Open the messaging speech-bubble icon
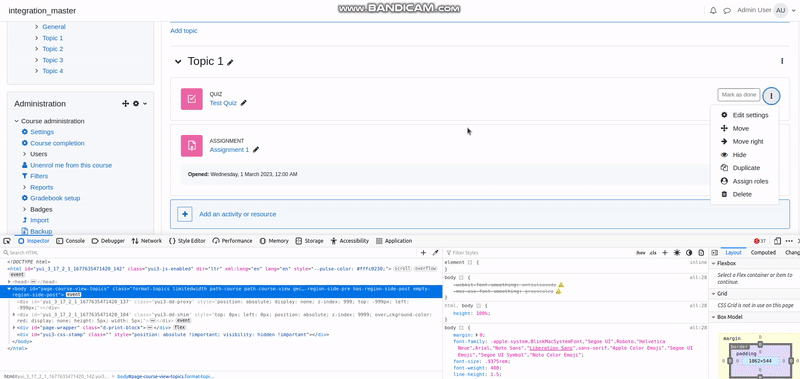Image resolution: width=800 pixels, height=379 pixels. [x=727, y=10]
